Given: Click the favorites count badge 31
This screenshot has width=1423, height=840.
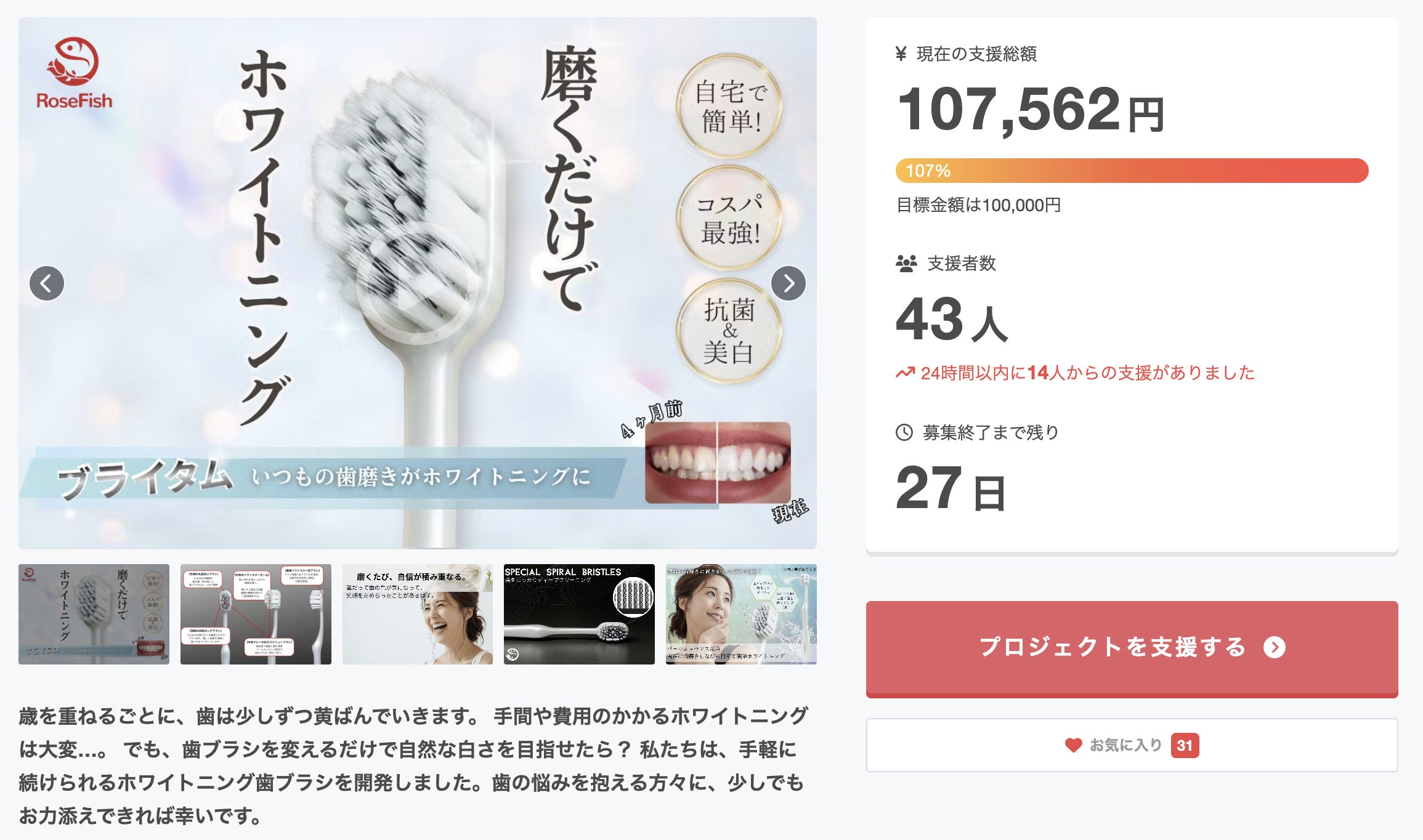Looking at the screenshot, I should [1184, 745].
